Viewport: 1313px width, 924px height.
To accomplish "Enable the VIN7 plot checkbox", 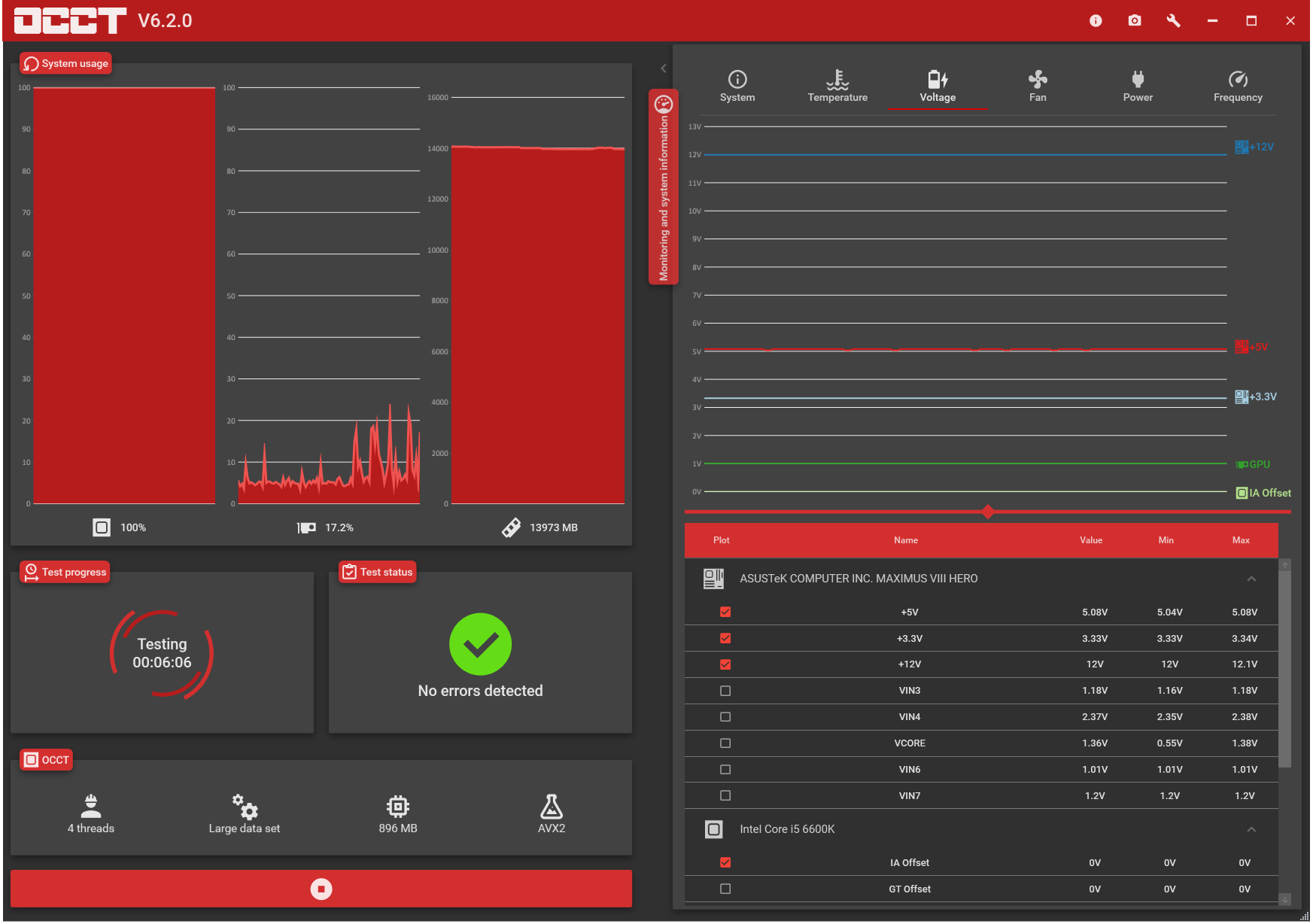I will (x=725, y=795).
